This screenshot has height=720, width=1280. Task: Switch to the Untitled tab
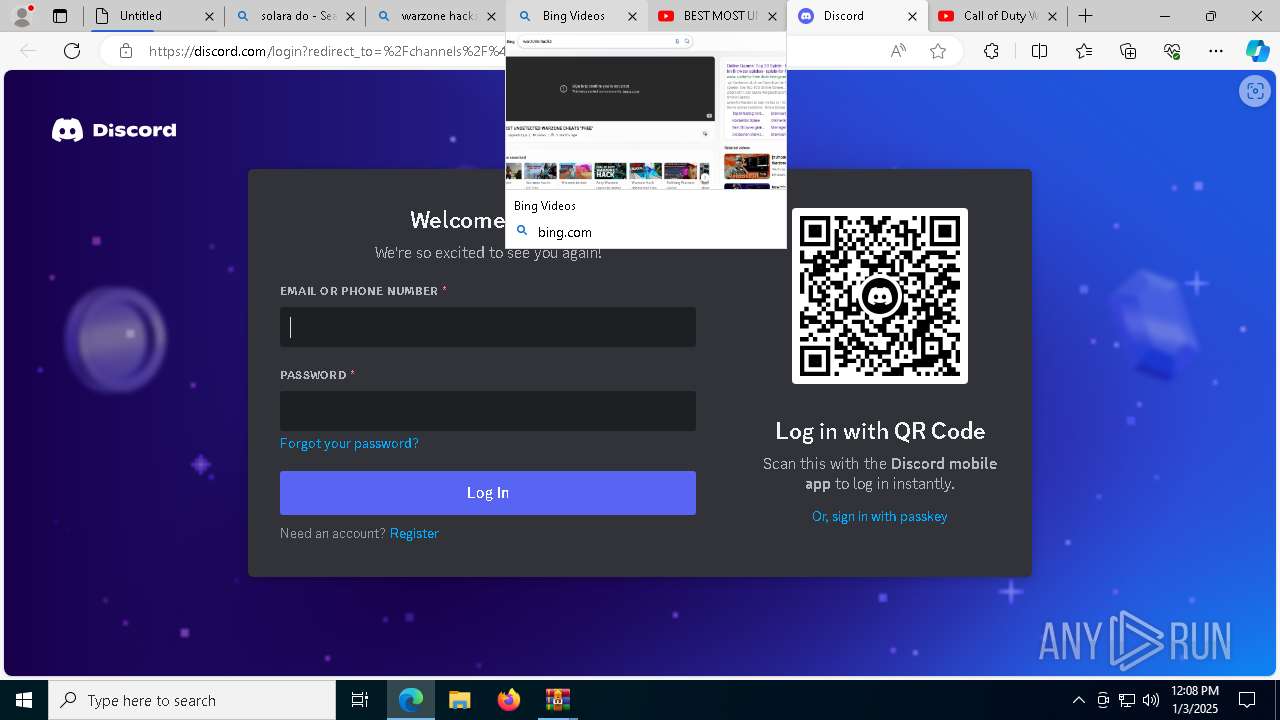[x=154, y=16]
